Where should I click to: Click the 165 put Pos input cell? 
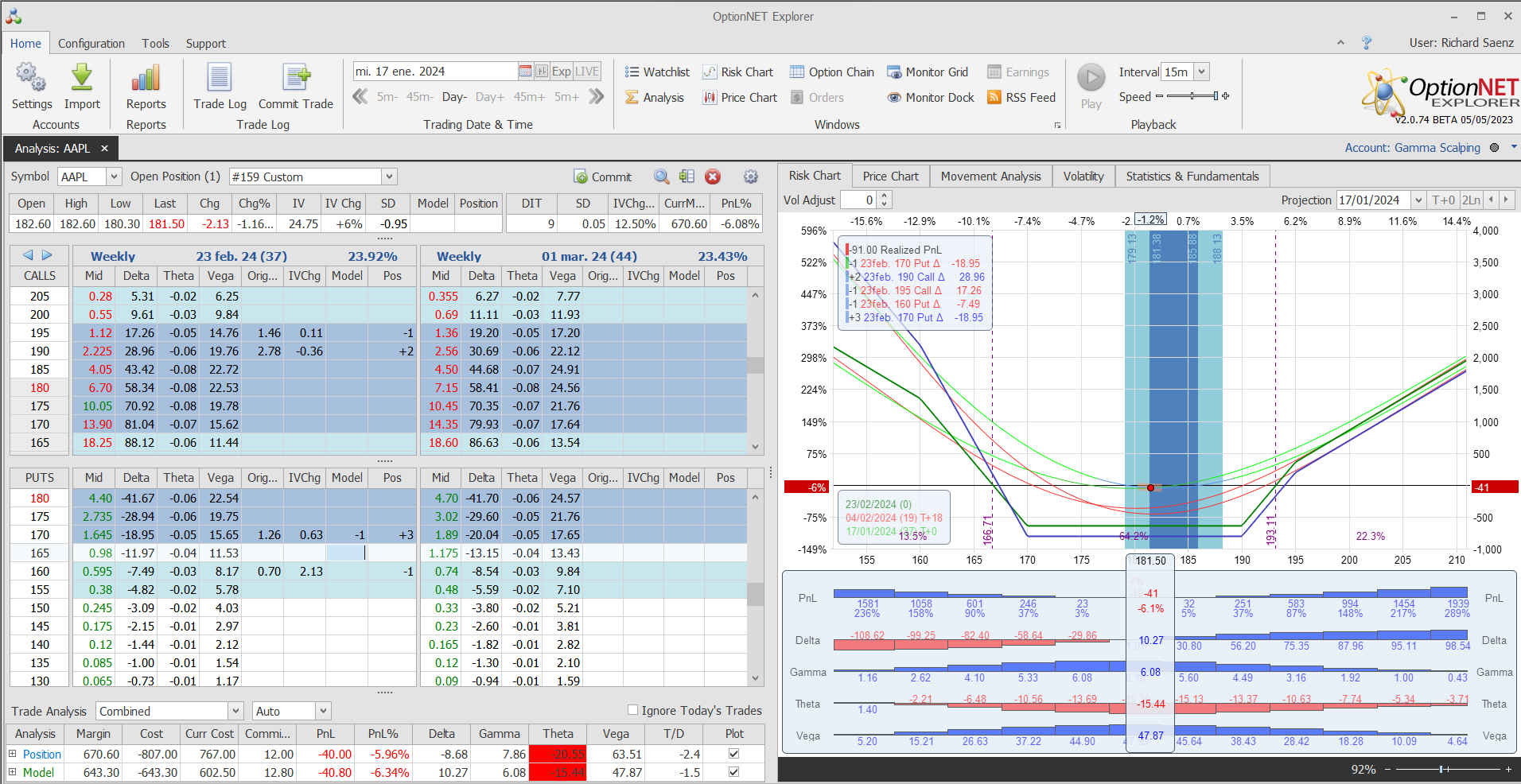[392, 553]
